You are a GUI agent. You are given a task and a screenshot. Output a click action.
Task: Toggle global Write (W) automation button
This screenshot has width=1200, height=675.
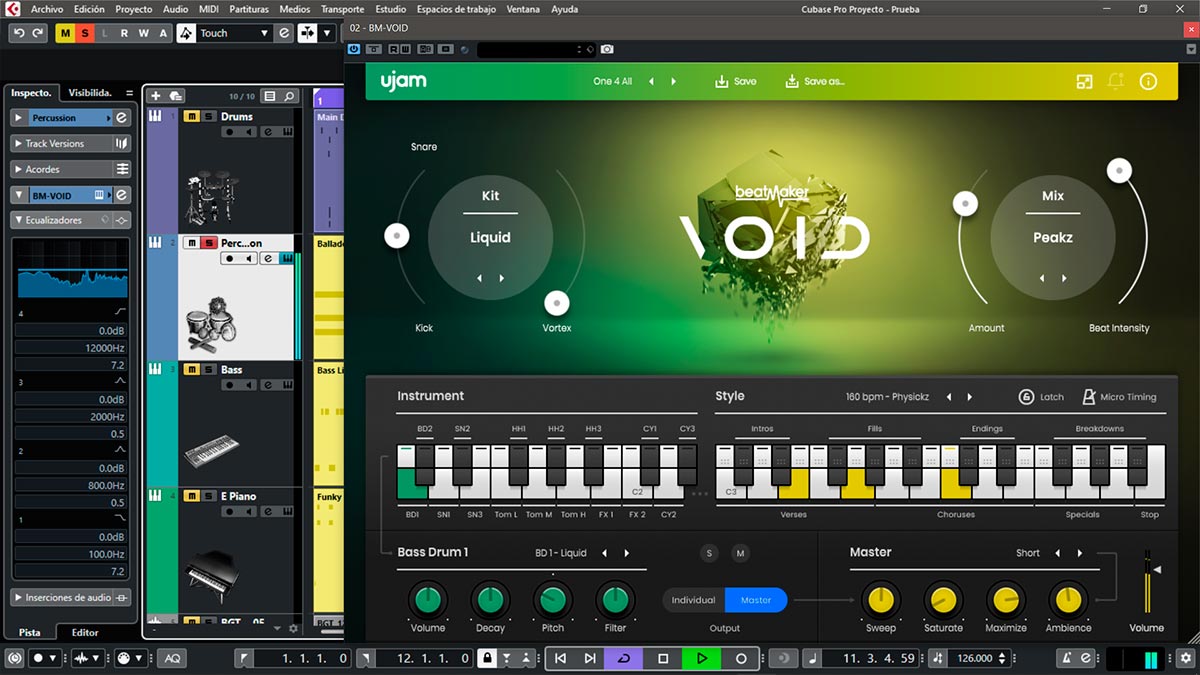(143, 33)
